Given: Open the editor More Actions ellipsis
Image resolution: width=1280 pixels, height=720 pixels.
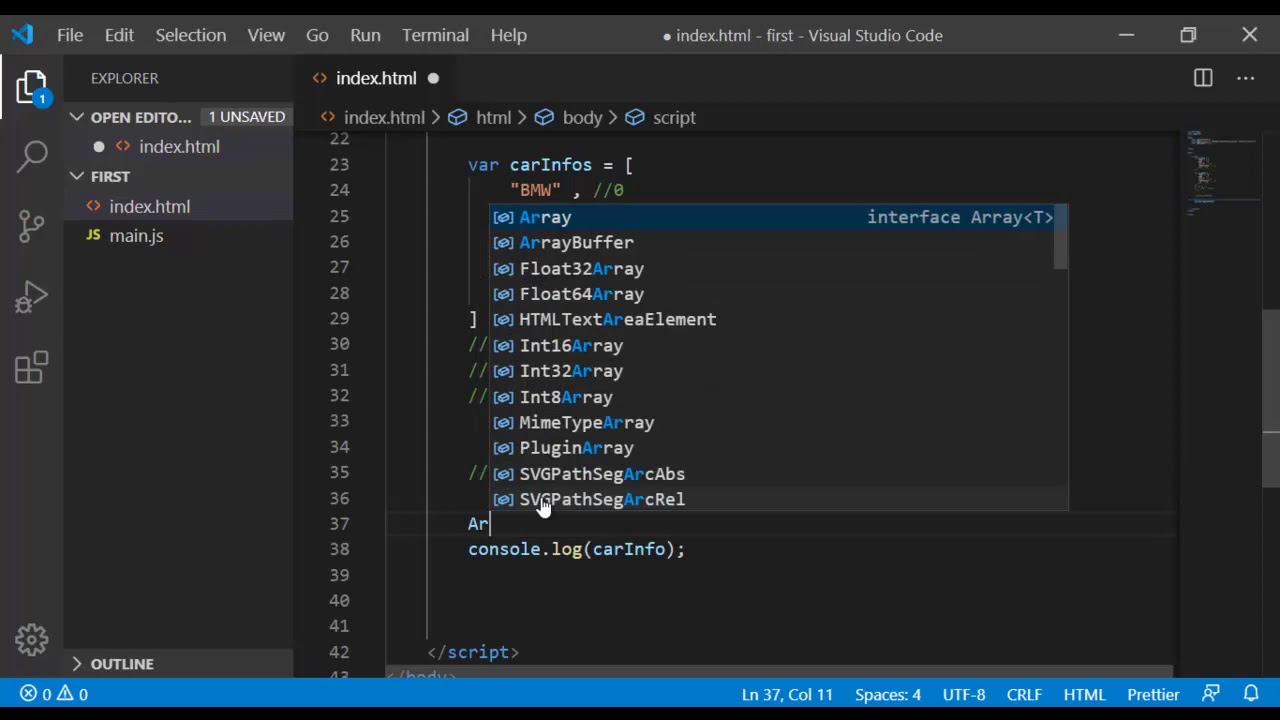Looking at the screenshot, I should coord(1246,78).
